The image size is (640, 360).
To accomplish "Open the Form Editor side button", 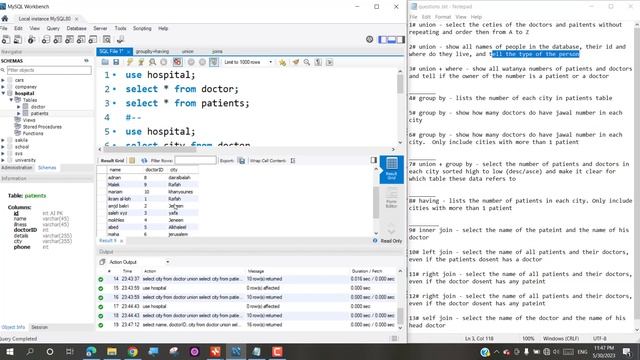I will pyautogui.click(x=391, y=198).
